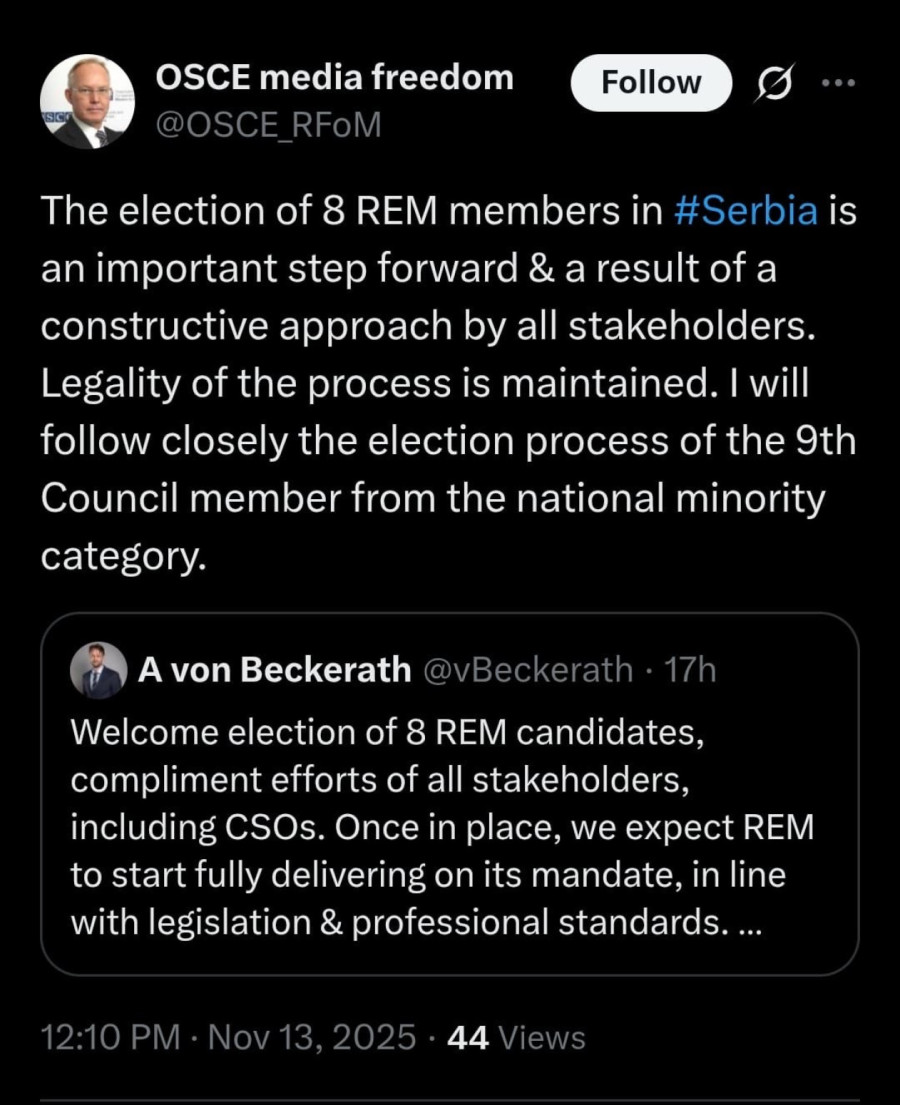This screenshot has height=1105, width=900.
Task: Open the #Serbia hashtag link
Action: pyautogui.click(x=747, y=212)
